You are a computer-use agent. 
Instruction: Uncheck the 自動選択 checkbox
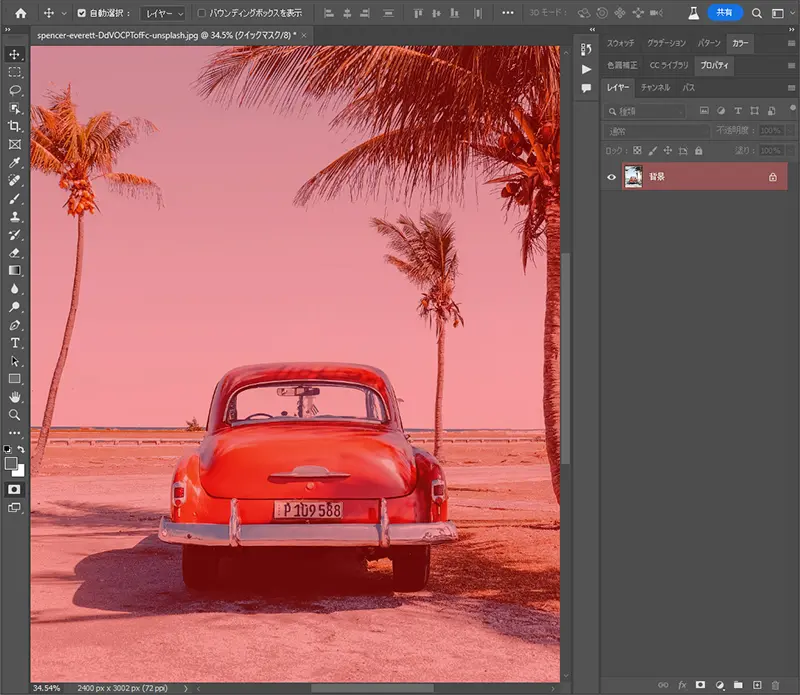tap(82, 14)
